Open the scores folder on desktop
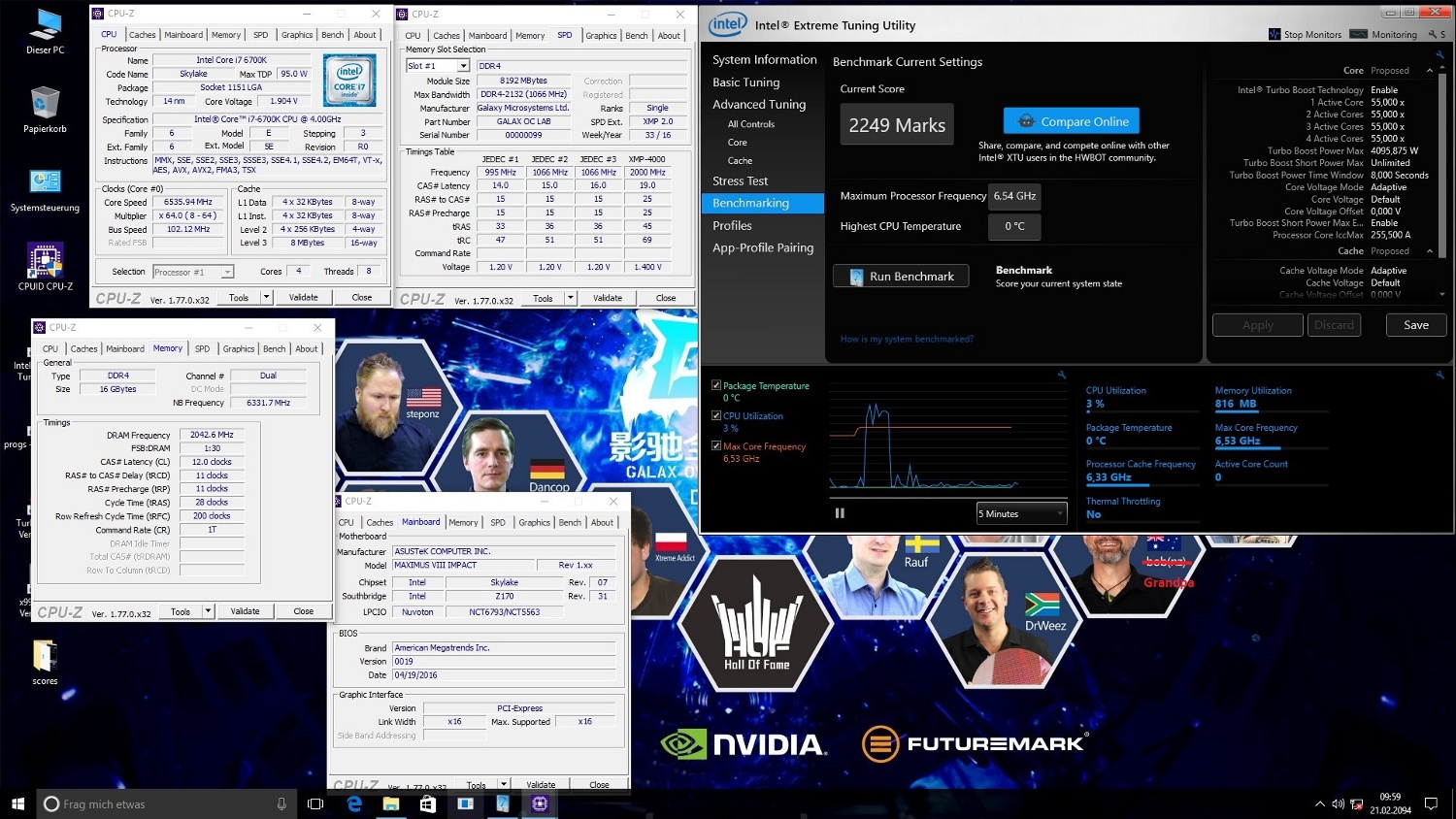Screen dimensions: 1456x819 coord(45,663)
